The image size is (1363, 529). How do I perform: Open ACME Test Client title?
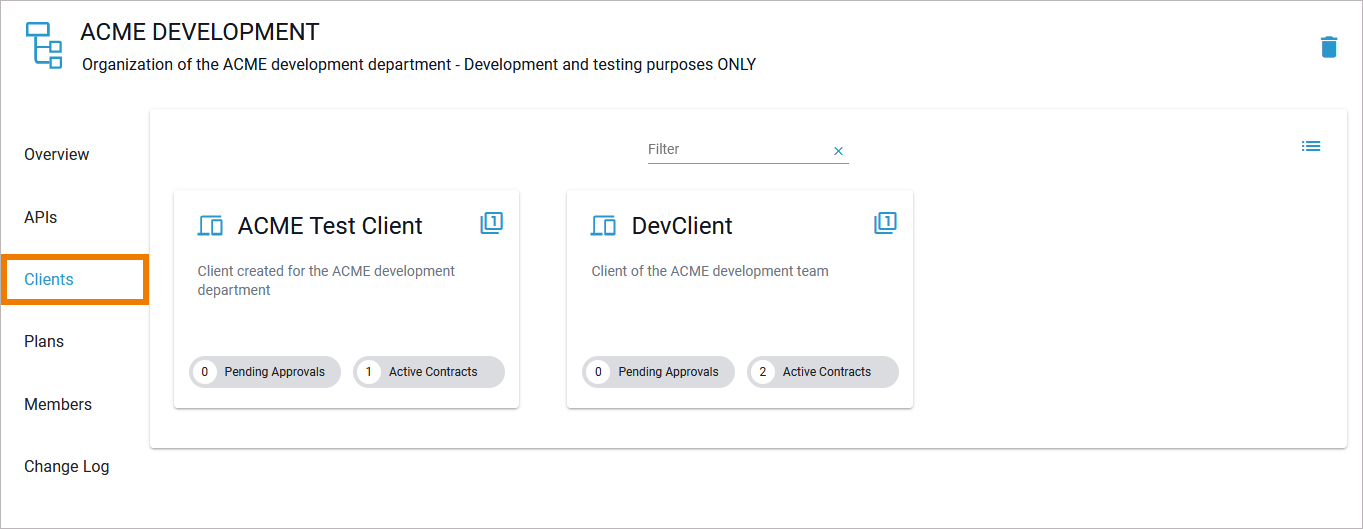(x=330, y=226)
